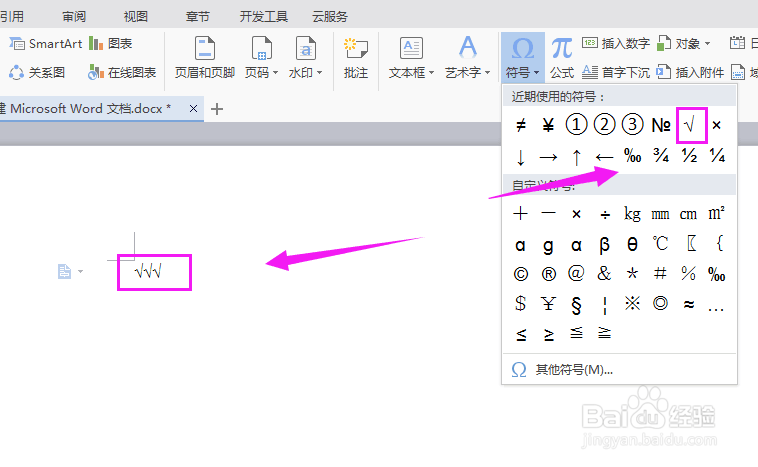Expand the 文本框 text box dropdown

431,73
